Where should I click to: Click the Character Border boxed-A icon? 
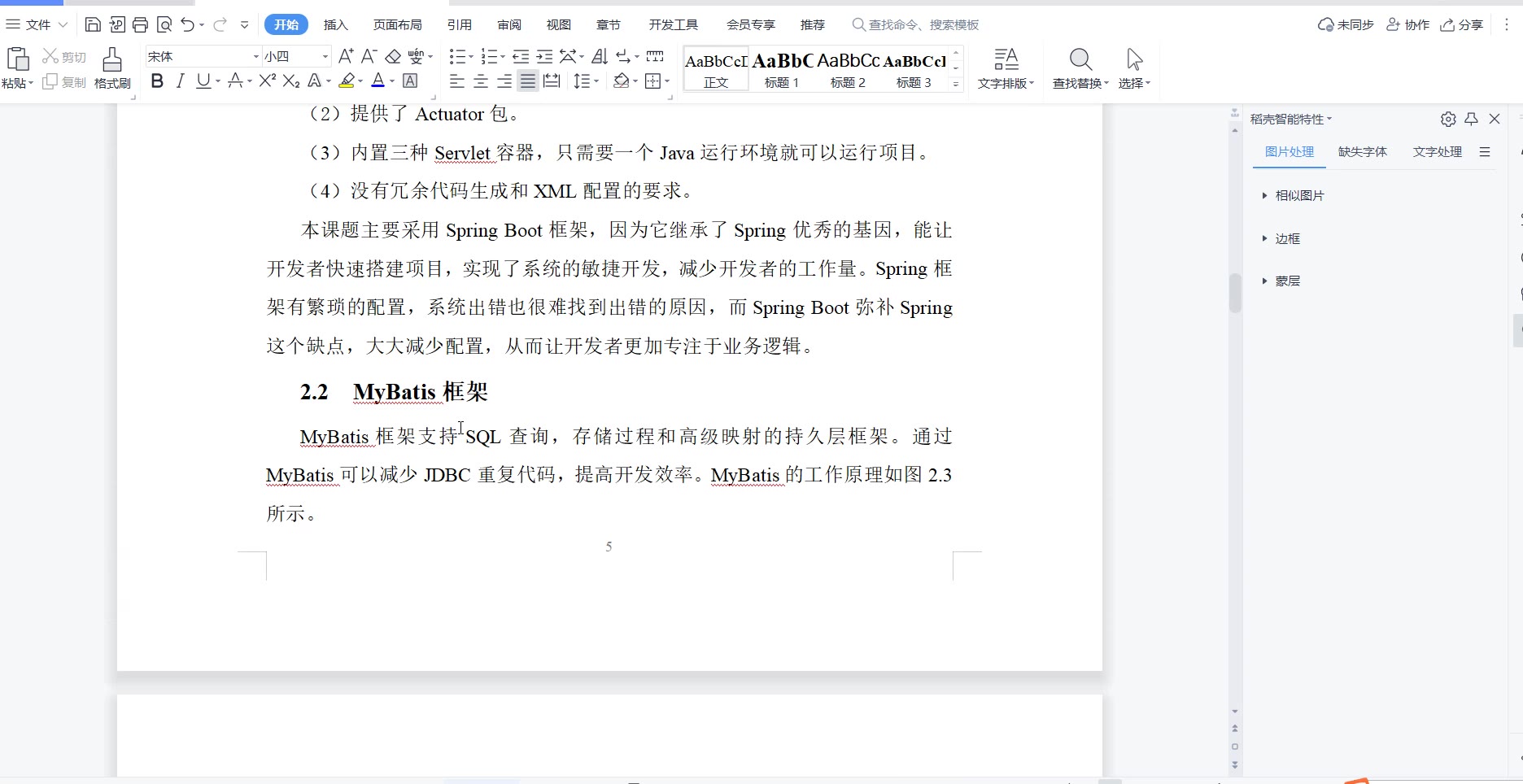[x=411, y=81]
